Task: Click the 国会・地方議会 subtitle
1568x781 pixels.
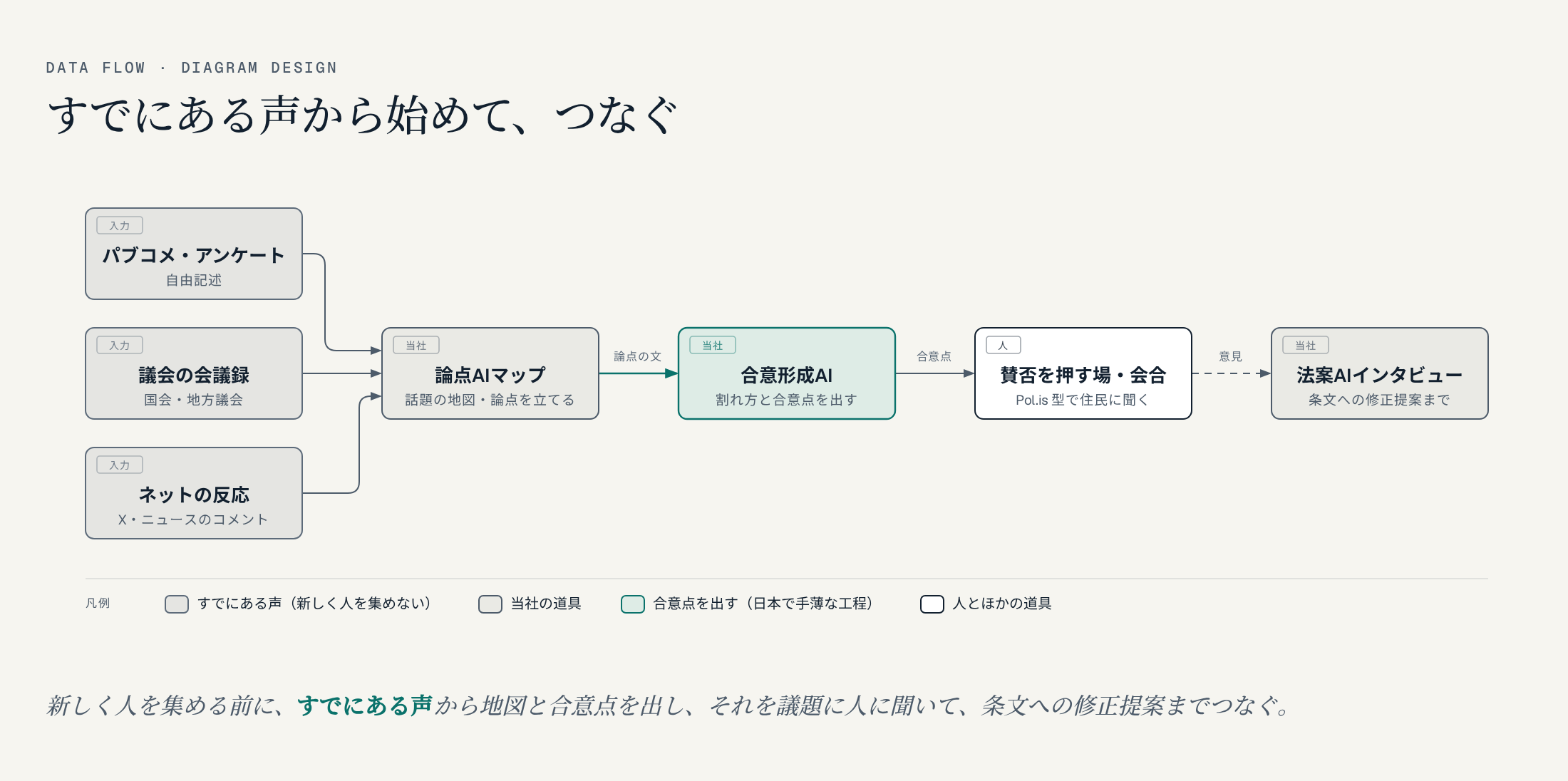Action: pos(194,400)
